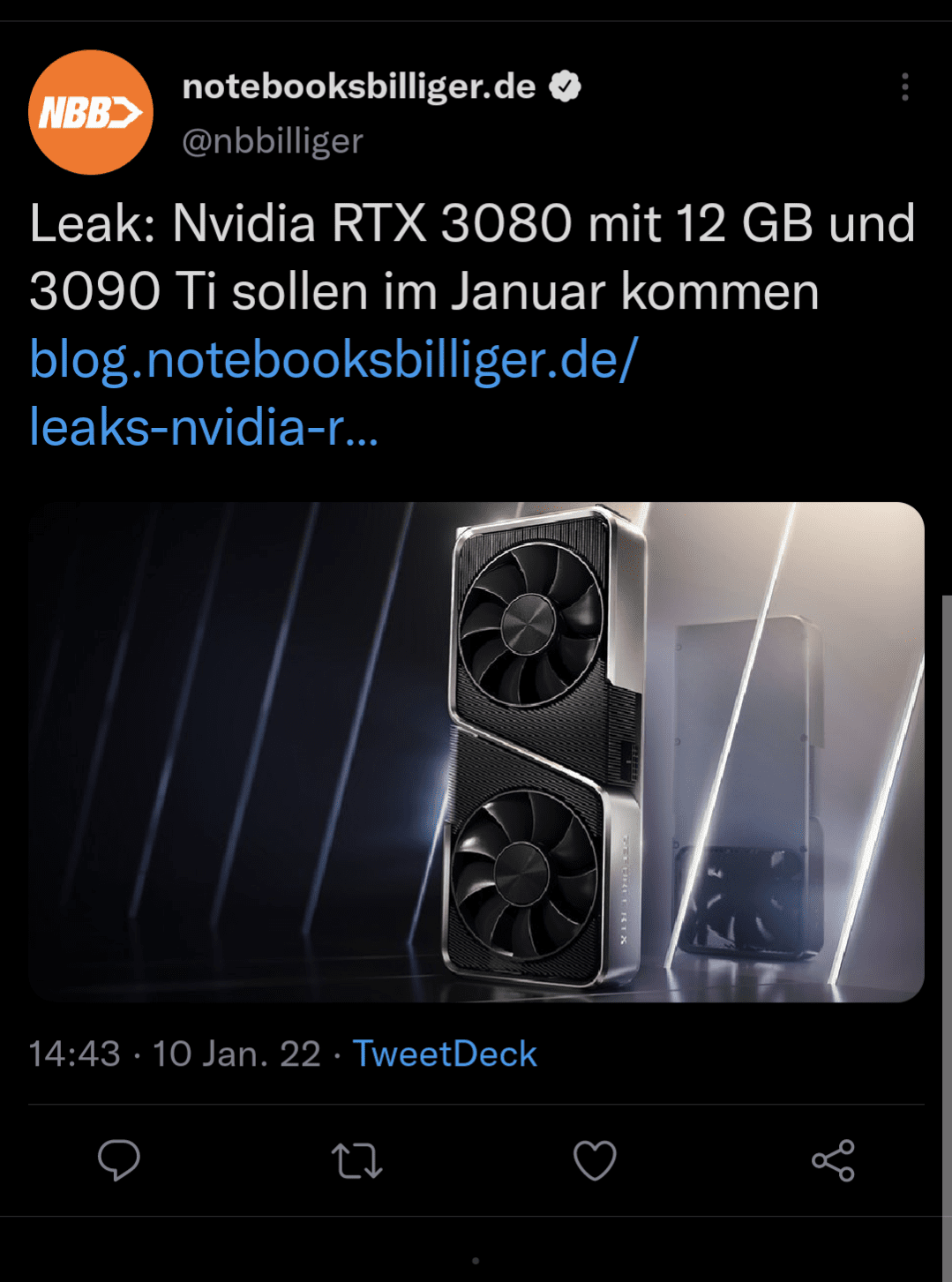This screenshot has width=952, height=1282.
Task: Open the TweetDeck source link
Action: pos(445,1053)
